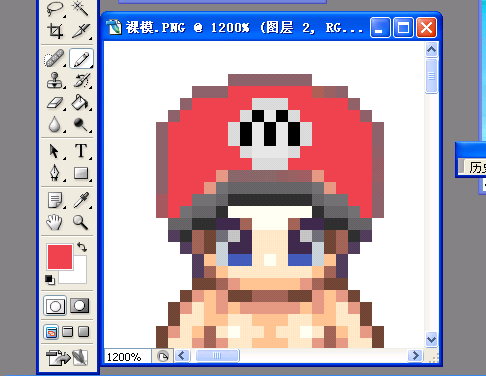Select the History Brush tool
Screen dimensions: 486x376
click(81, 80)
